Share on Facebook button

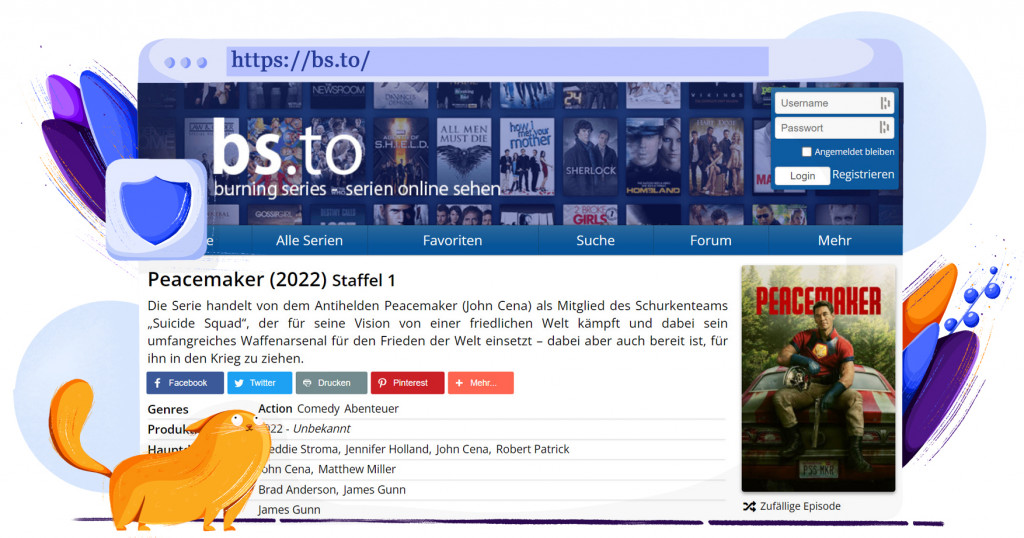(185, 383)
